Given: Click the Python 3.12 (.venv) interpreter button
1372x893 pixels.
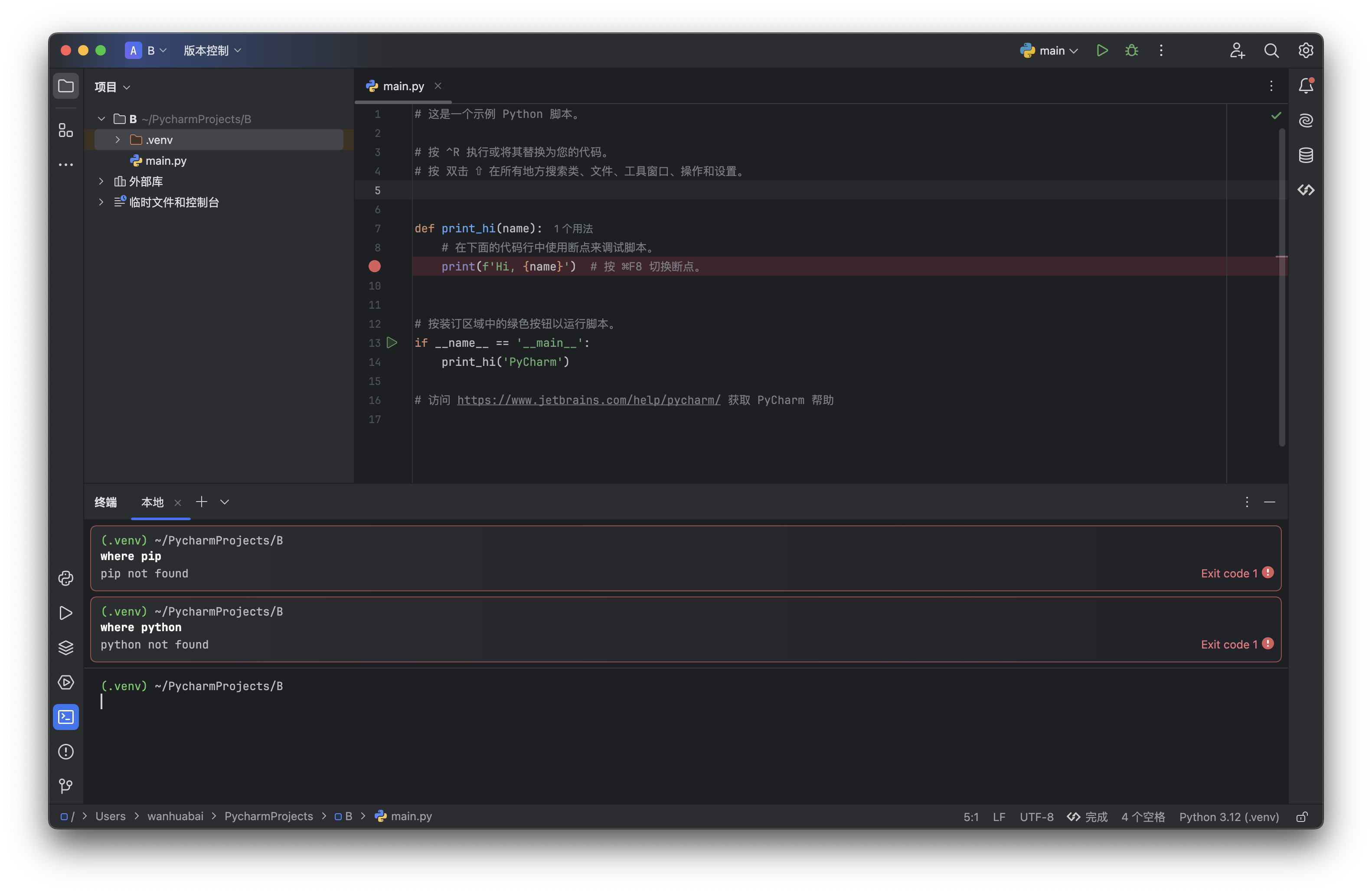Looking at the screenshot, I should [x=1228, y=817].
